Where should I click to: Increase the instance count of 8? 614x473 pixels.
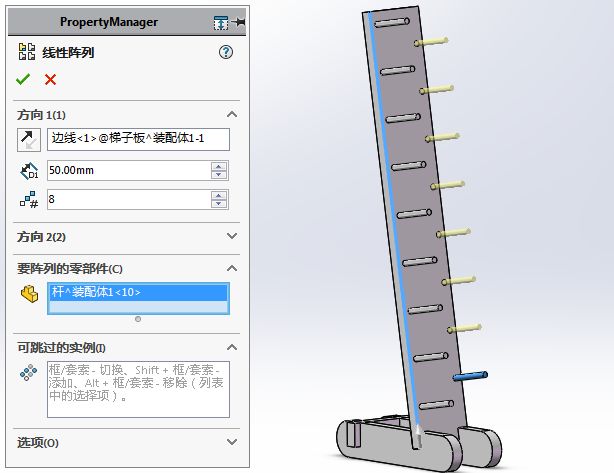coord(219,195)
